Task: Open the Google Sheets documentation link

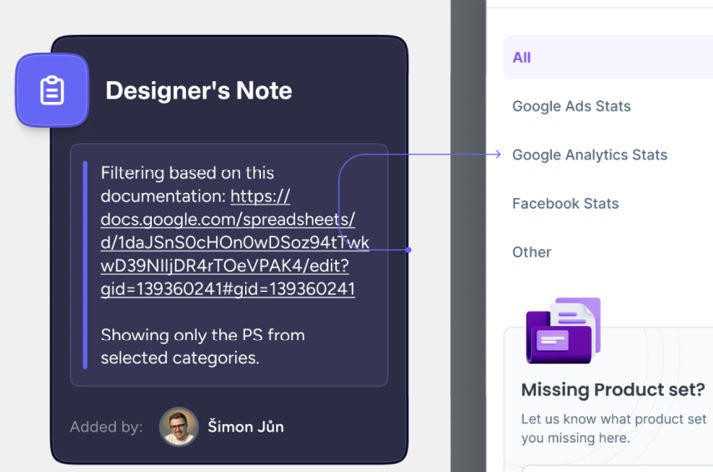Action: 235,243
